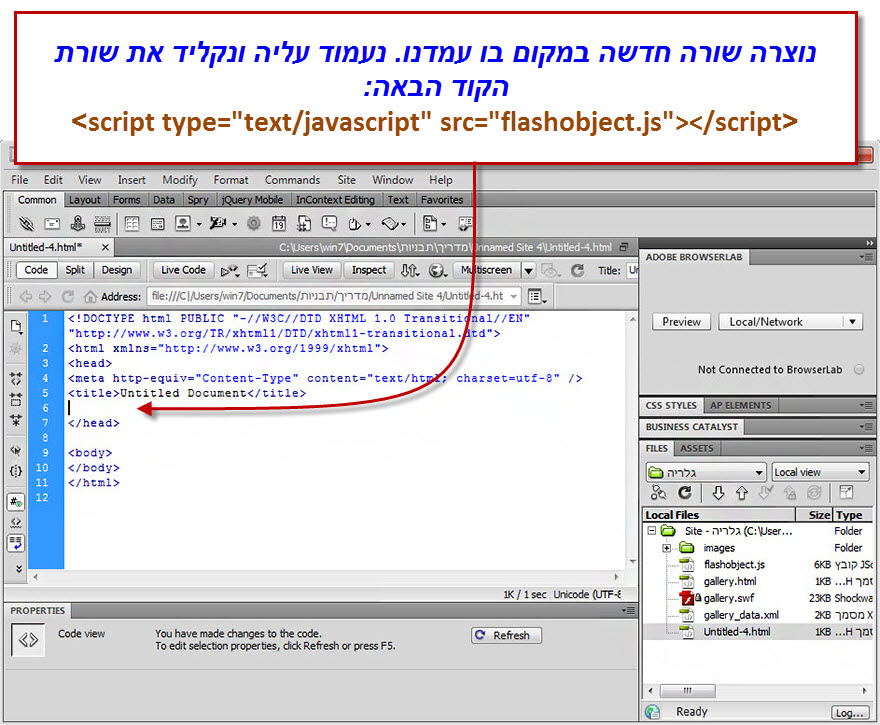Insert a Hyperlink from the Common bar

tap(26, 224)
